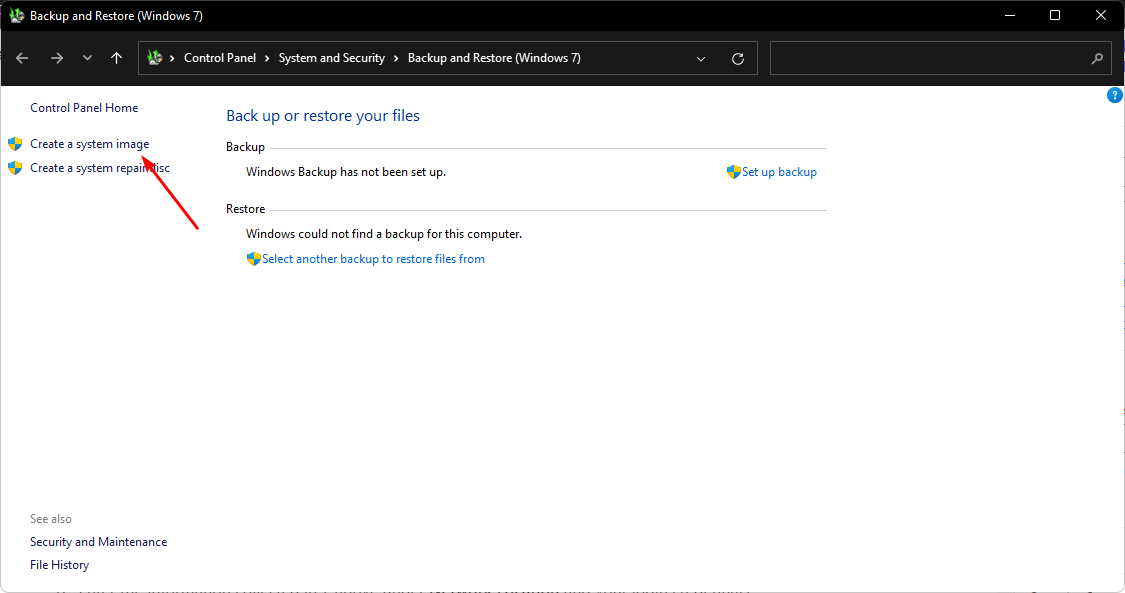
Task: Click Create a system image link
Action: click(x=90, y=144)
